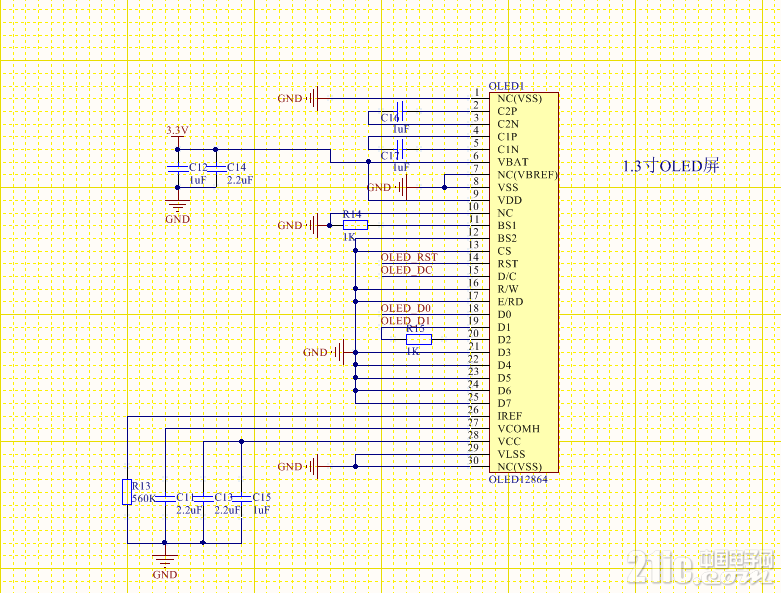Screen dimensions: 781x593
Task: Select the C12 capacitor symbol
Action: pyautogui.click(x=178, y=168)
